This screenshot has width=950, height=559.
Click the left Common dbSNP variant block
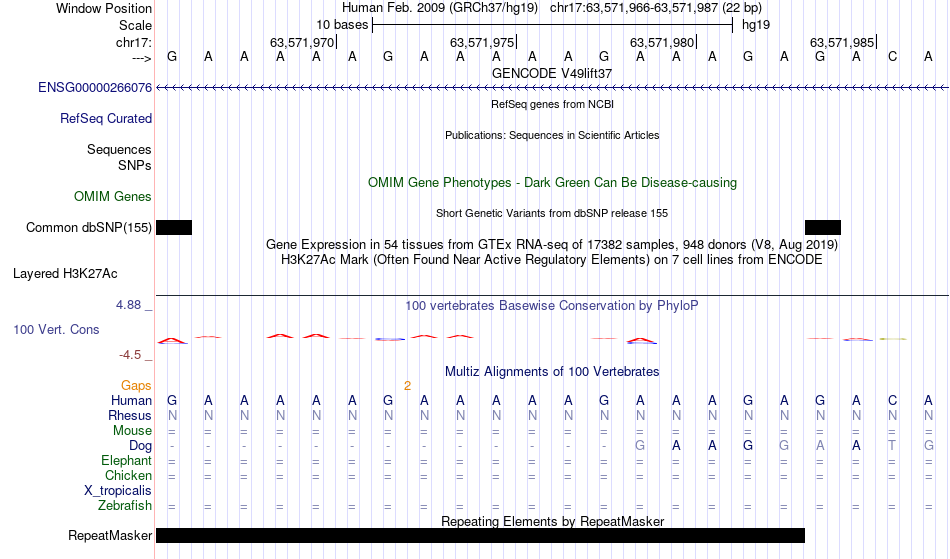174,228
